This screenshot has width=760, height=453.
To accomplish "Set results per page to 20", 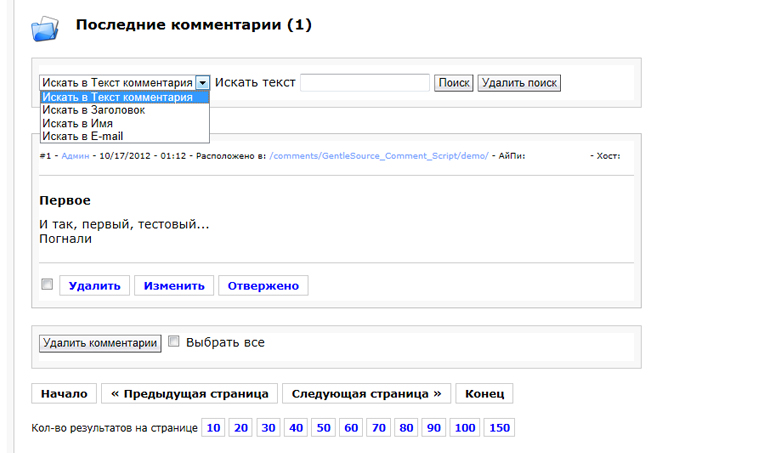I will 241,428.
